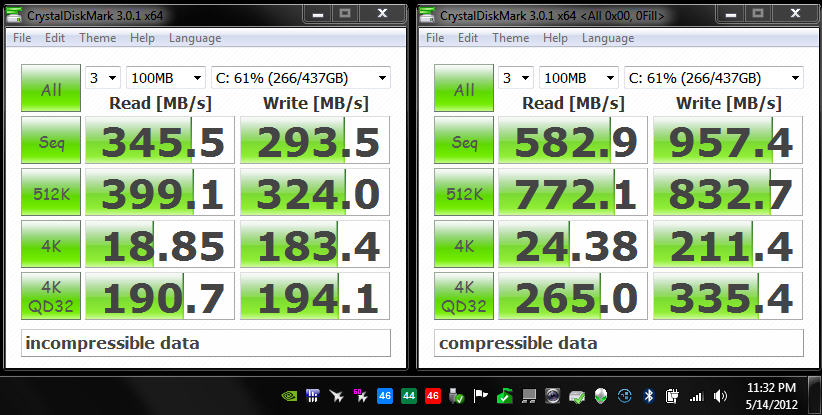The height and width of the screenshot is (415, 822).
Task: Click the 'compressible data' comment field
Action: pyautogui.click(x=619, y=343)
